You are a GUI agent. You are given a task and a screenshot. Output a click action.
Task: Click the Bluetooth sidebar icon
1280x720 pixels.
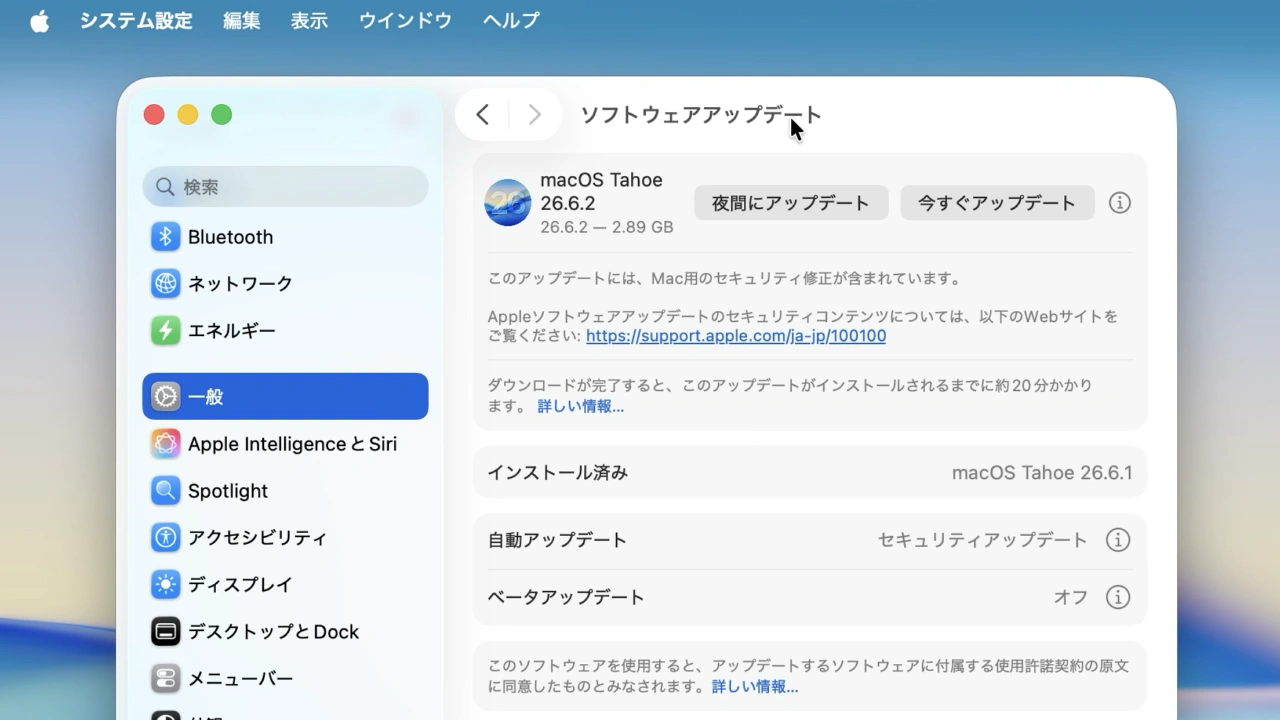click(165, 237)
